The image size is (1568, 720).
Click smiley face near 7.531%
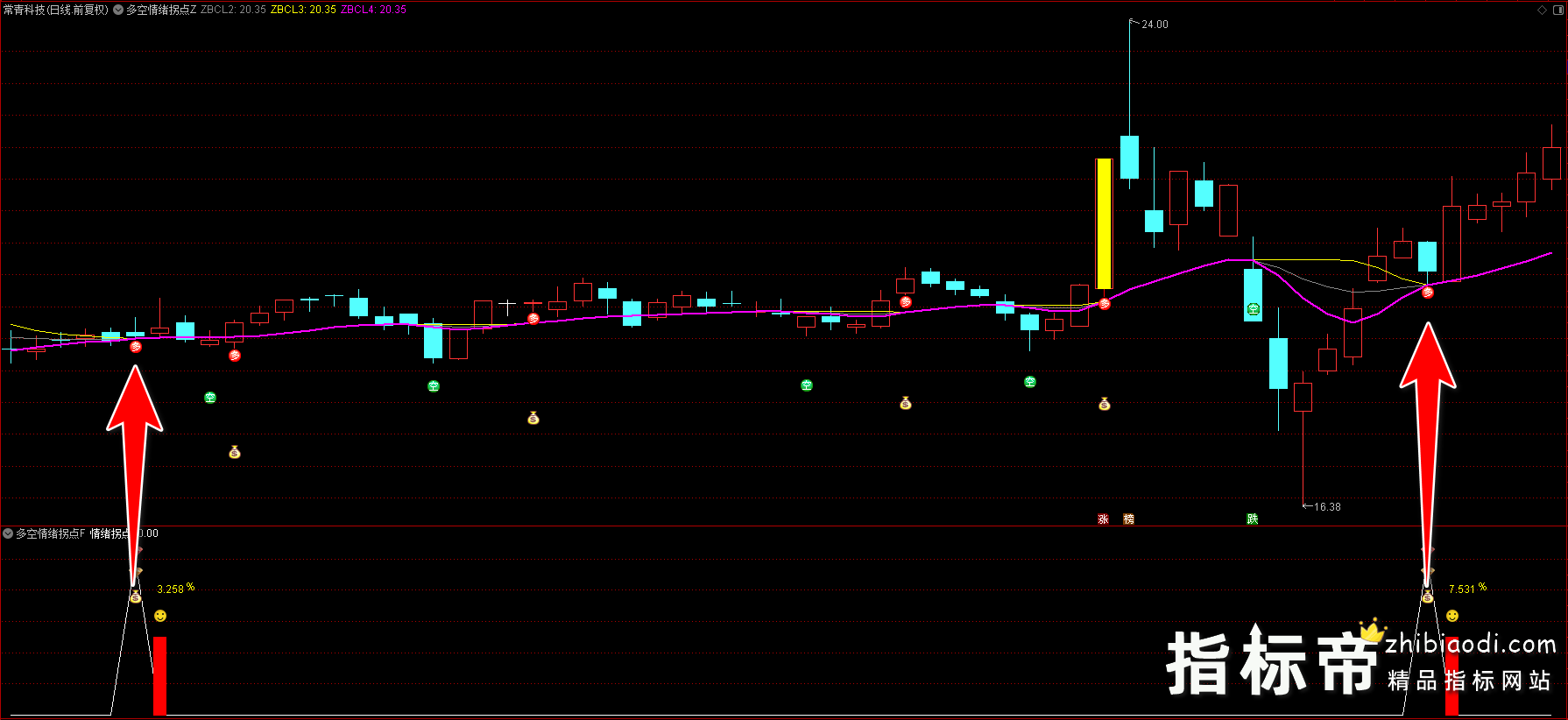1452,616
